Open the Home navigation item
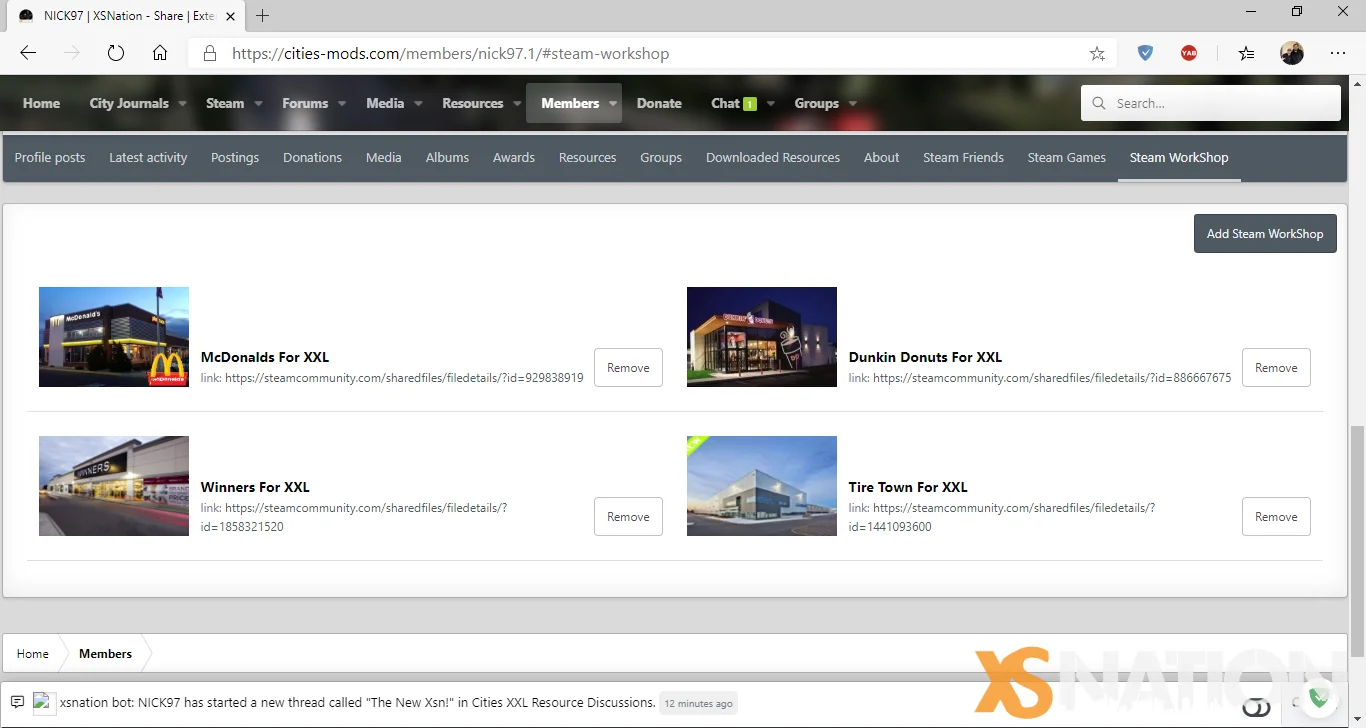 click(41, 103)
